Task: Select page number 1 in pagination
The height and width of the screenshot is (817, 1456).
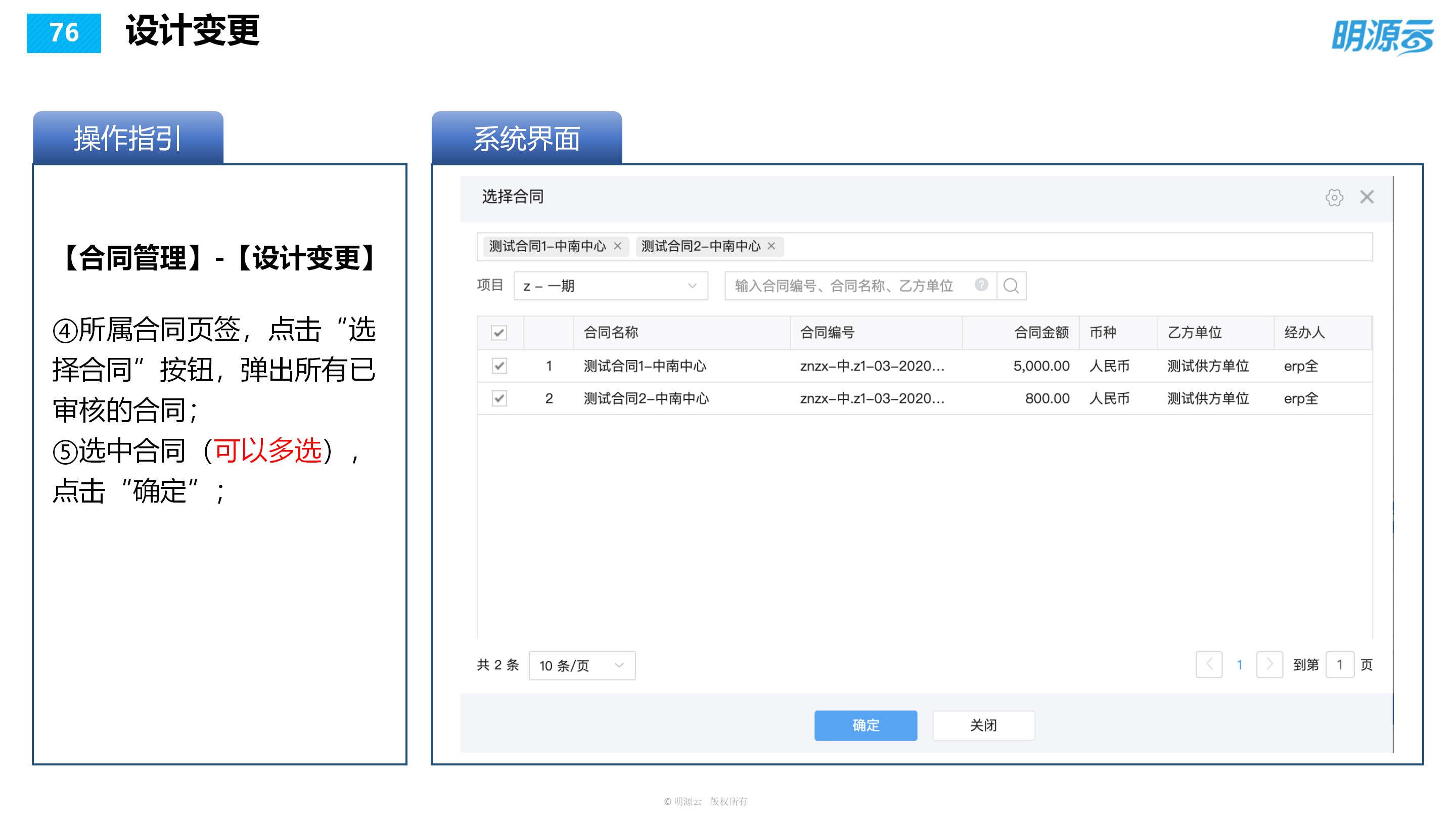Action: pyautogui.click(x=1239, y=665)
